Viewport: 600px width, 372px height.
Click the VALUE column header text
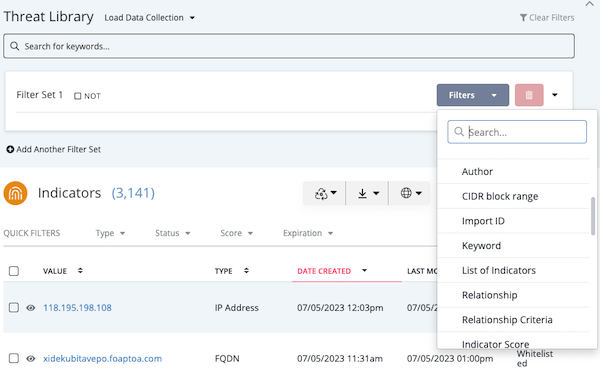point(55,271)
